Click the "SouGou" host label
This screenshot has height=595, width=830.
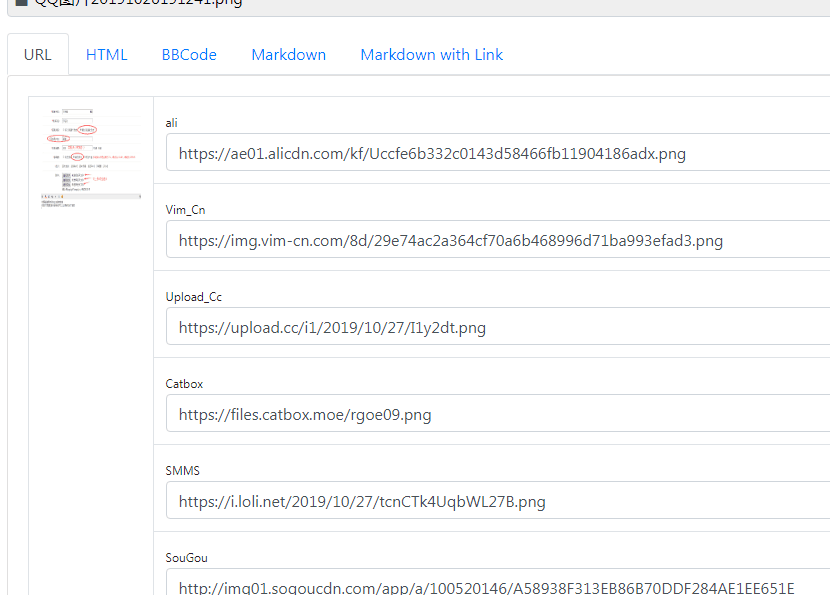pyautogui.click(x=186, y=557)
